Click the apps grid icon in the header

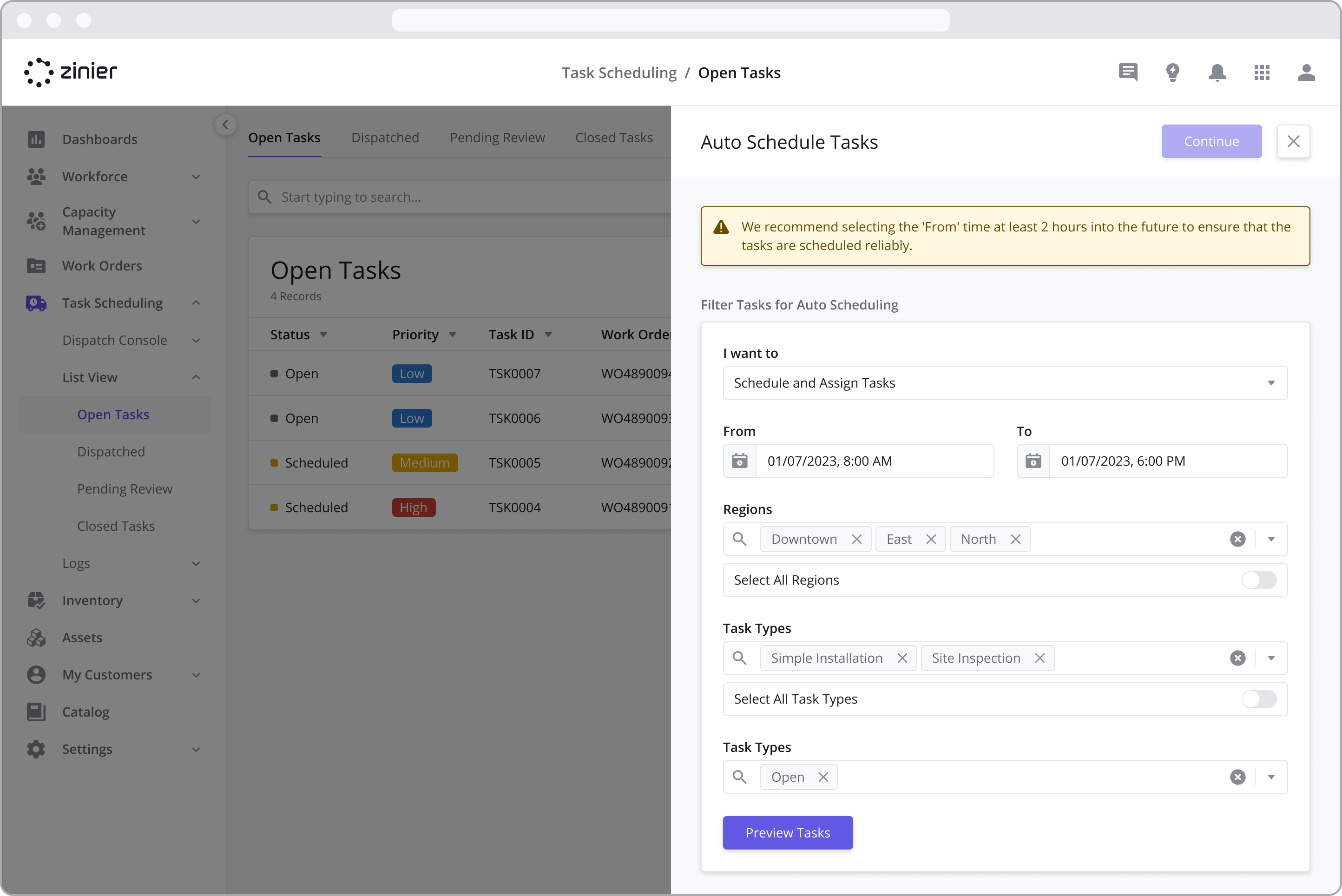coord(1262,72)
